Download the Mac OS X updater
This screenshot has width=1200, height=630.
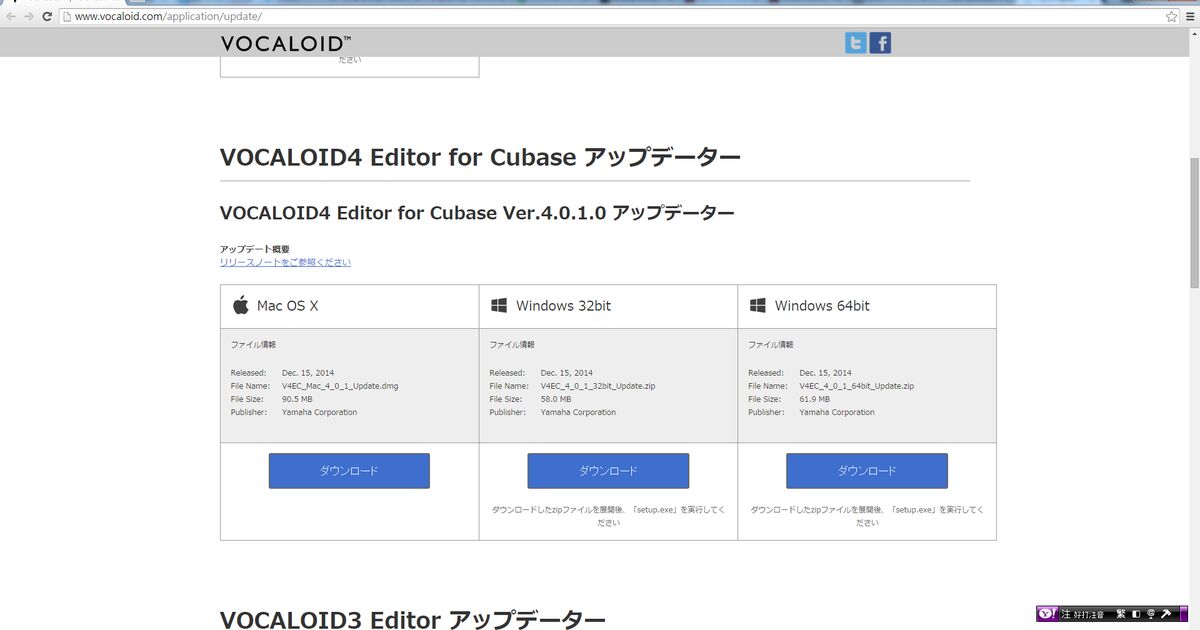coord(349,471)
